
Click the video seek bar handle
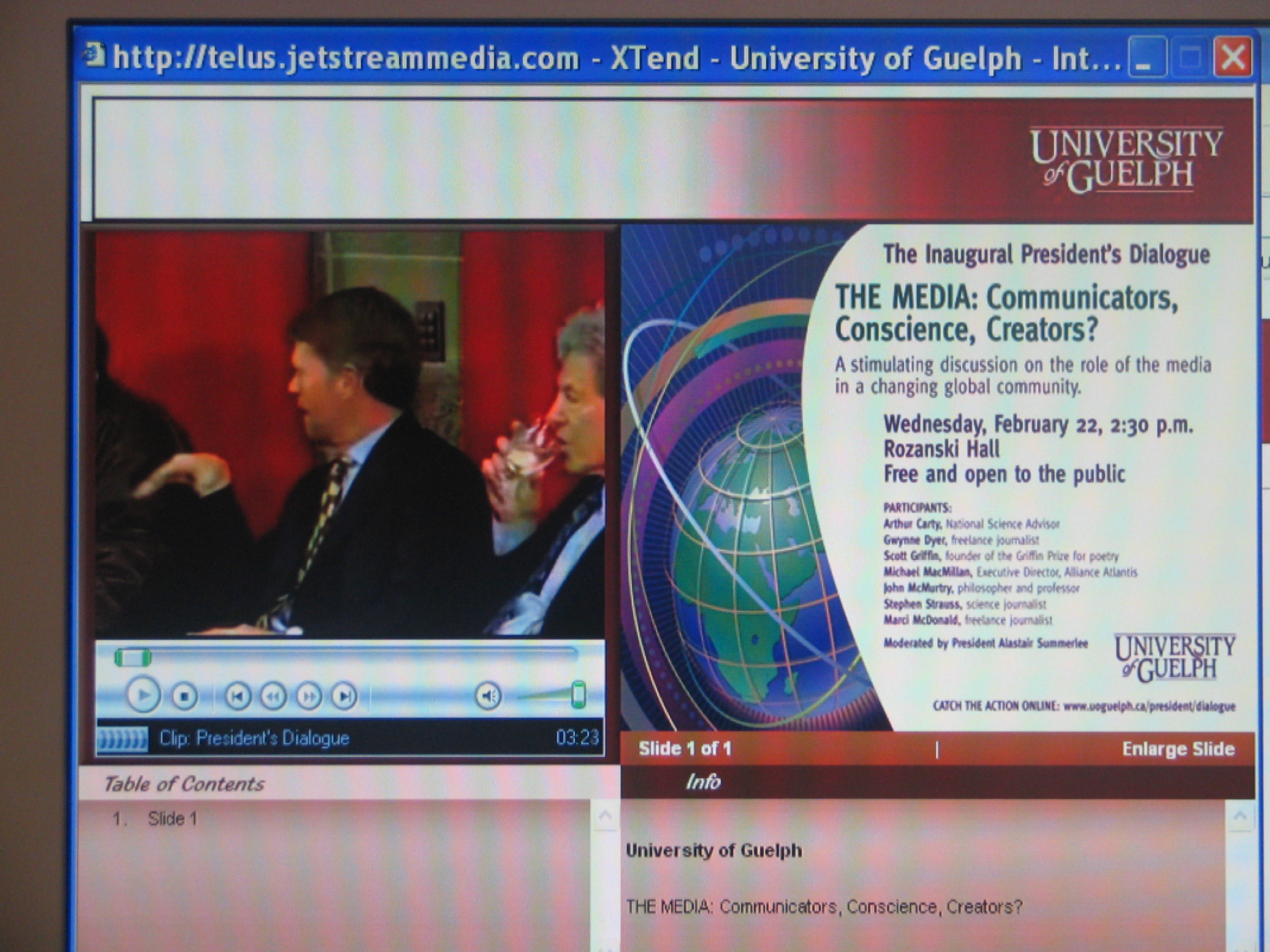click(x=133, y=658)
